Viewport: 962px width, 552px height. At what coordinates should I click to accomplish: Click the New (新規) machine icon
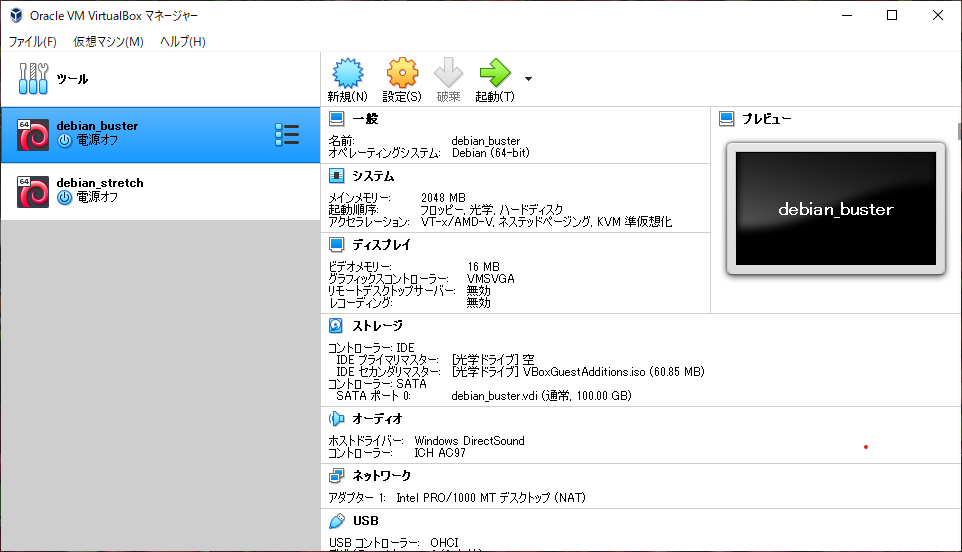pos(347,73)
